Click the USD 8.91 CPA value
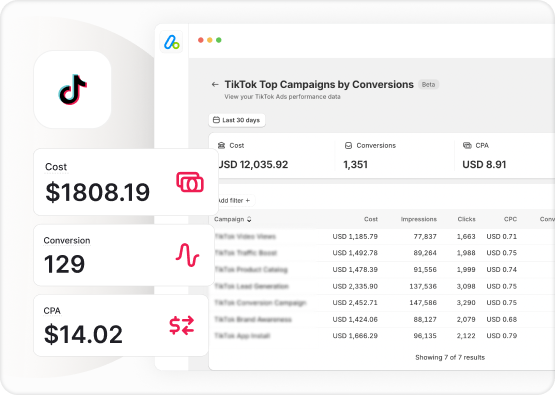555x395 pixels. coord(484,165)
